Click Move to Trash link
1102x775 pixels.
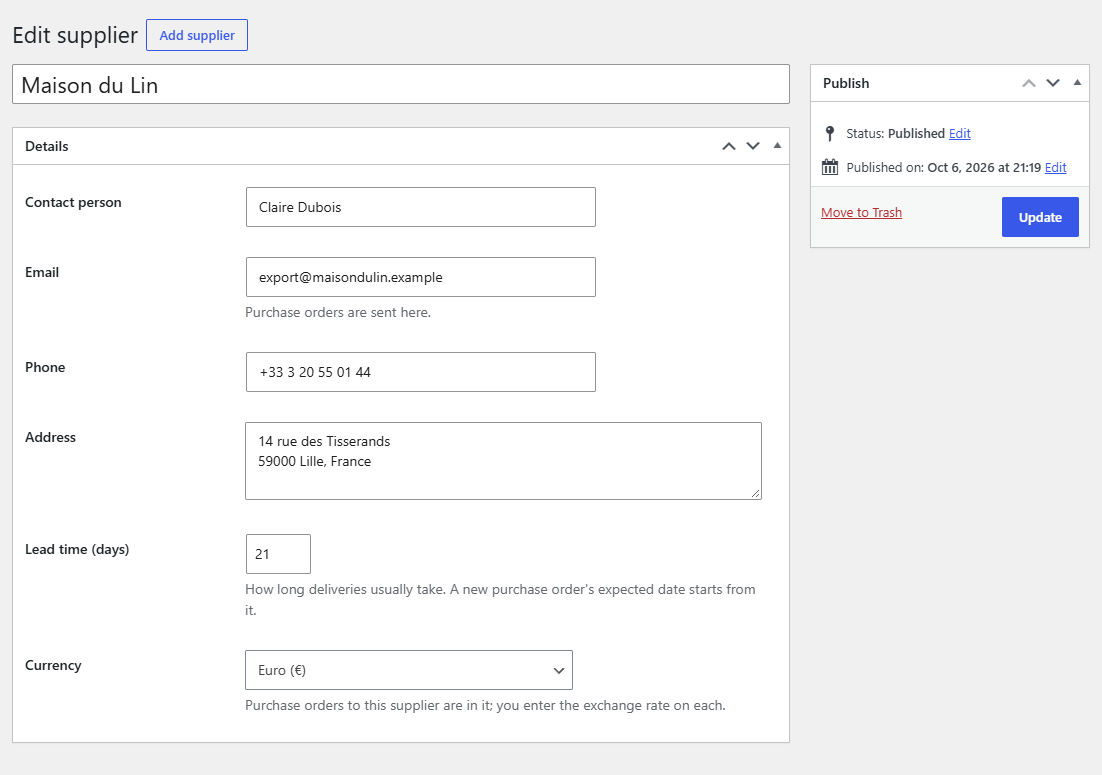[x=861, y=212]
